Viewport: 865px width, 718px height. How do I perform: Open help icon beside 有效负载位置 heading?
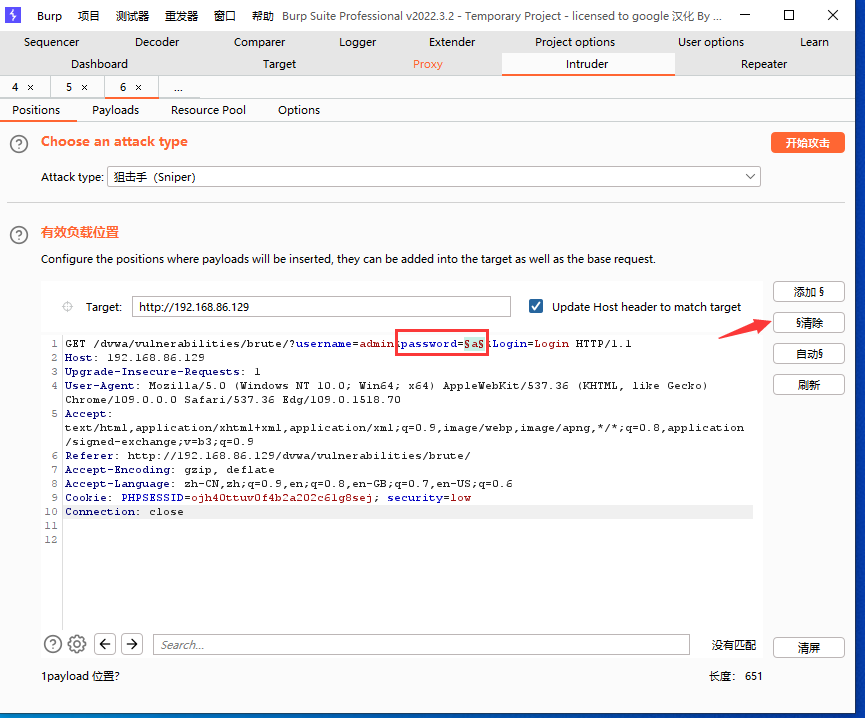(x=19, y=235)
